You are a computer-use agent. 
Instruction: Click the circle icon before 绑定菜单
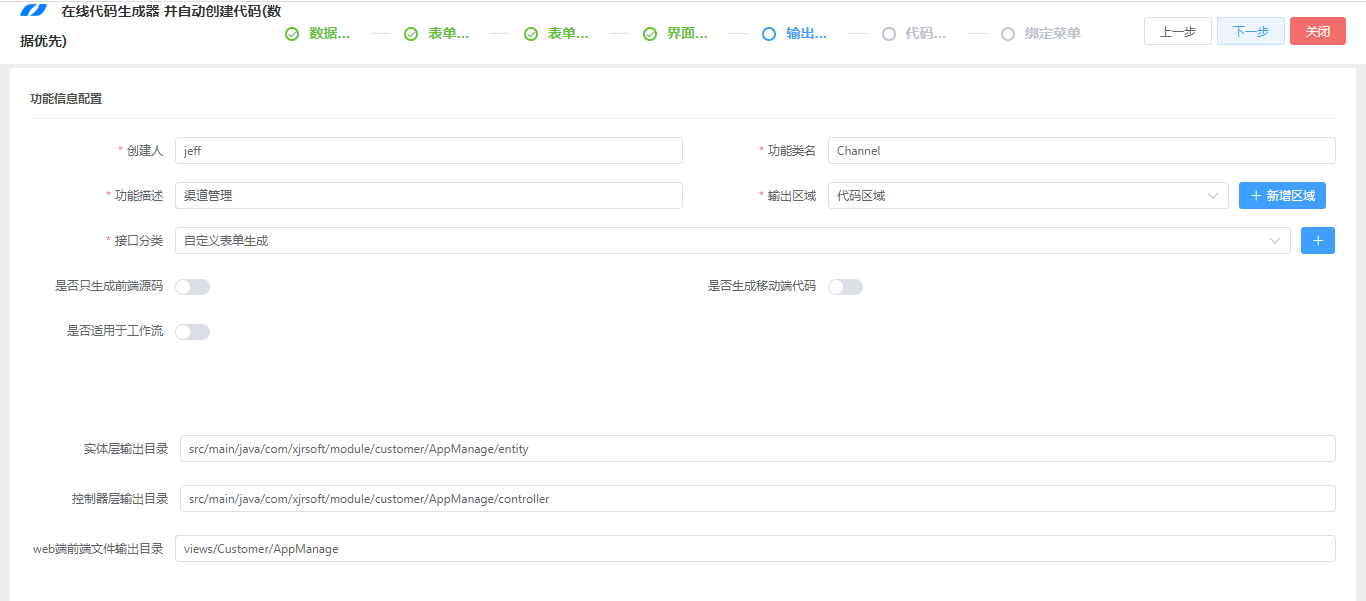pyautogui.click(x=1007, y=33)
